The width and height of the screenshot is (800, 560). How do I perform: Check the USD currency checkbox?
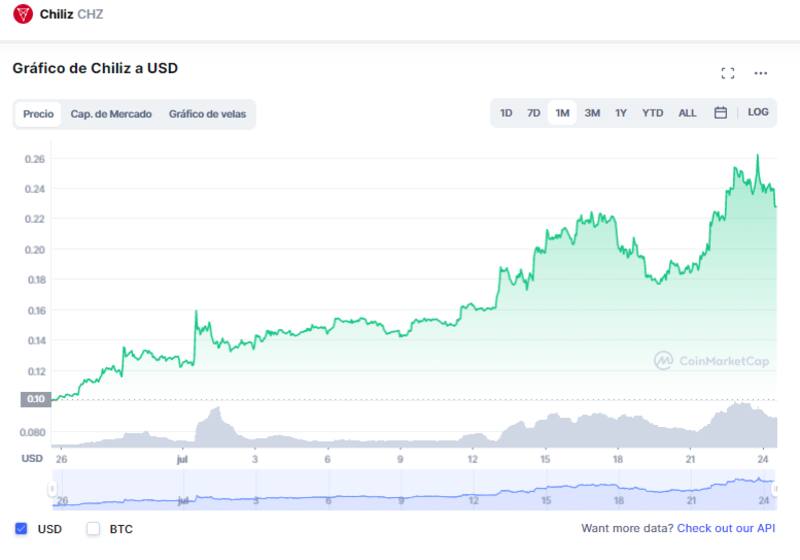click(21, 528)
